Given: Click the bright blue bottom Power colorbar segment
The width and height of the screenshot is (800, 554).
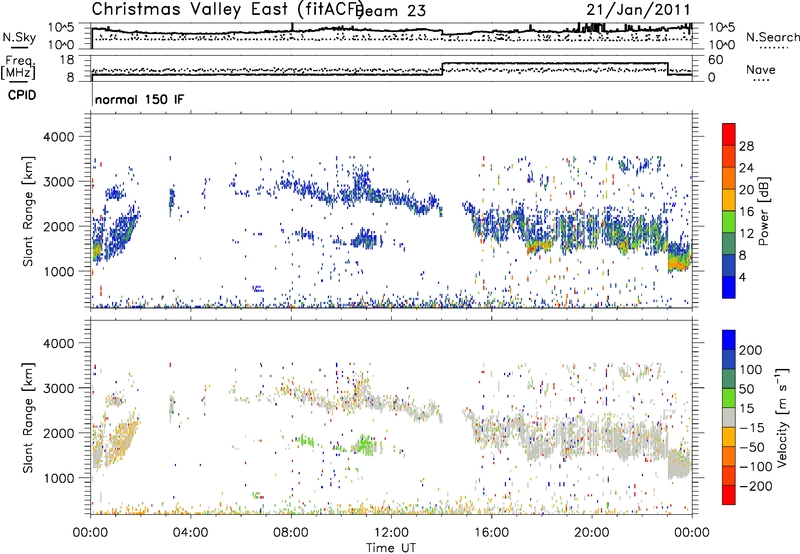Looking at the screenshot, I should [729, 287].
